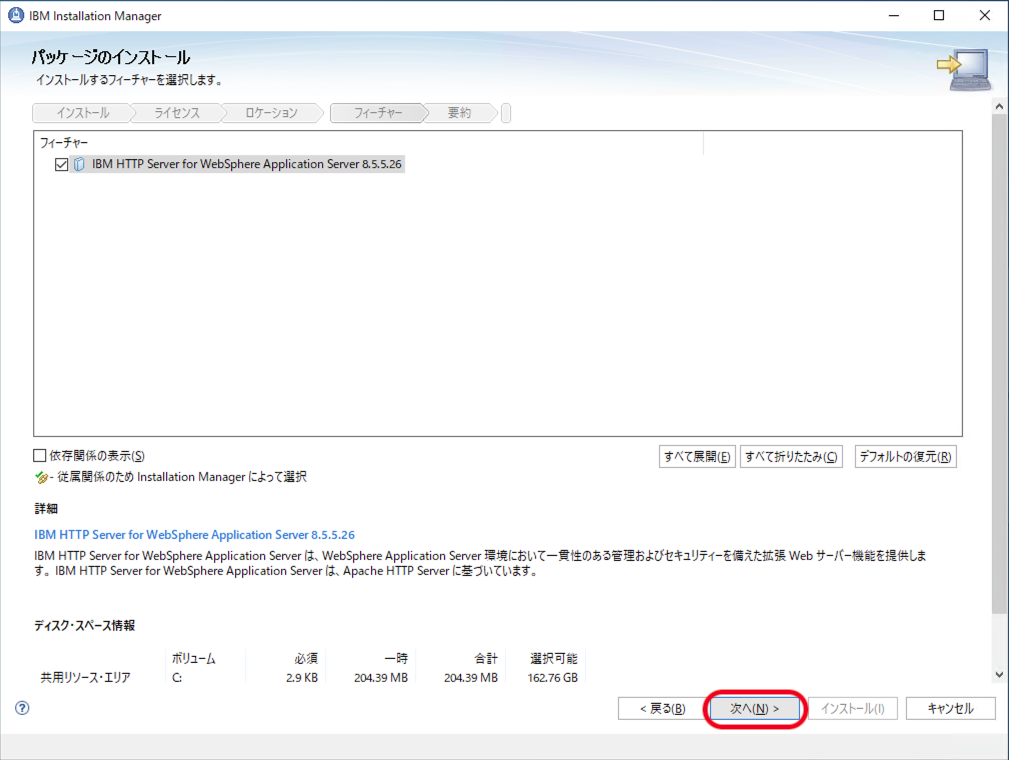1009x760 pixels.
Task: Click the キャンセル button
Action: point(950,709)
